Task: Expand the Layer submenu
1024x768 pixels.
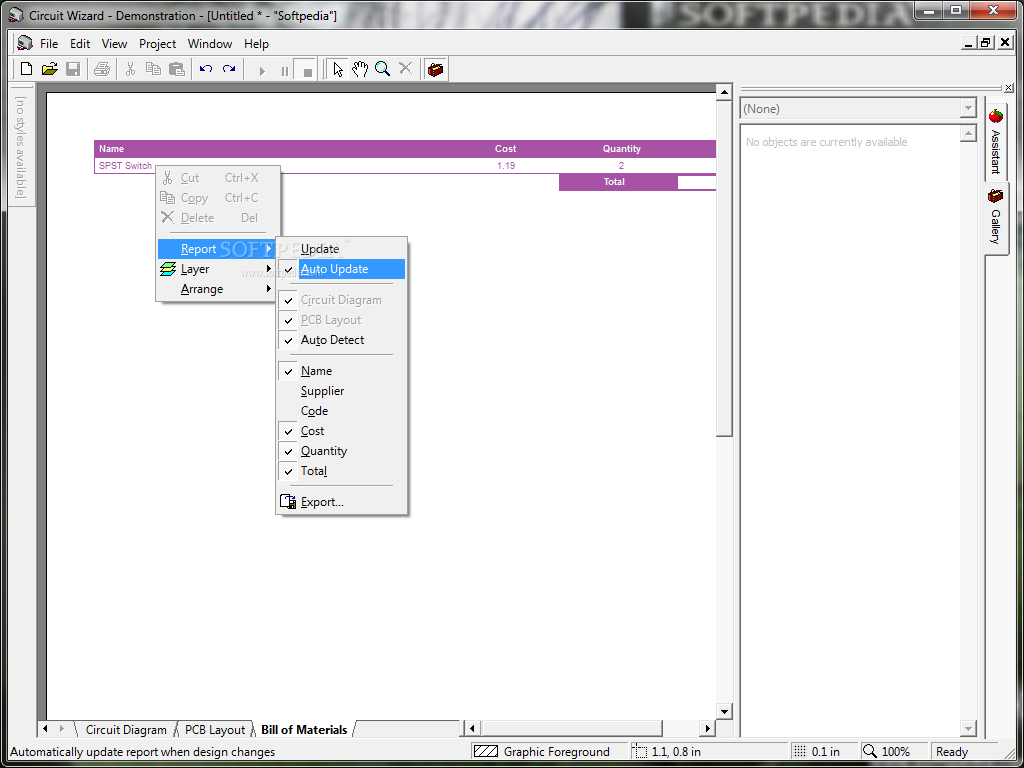Action: pyautogui.click(x=216, y=269)
